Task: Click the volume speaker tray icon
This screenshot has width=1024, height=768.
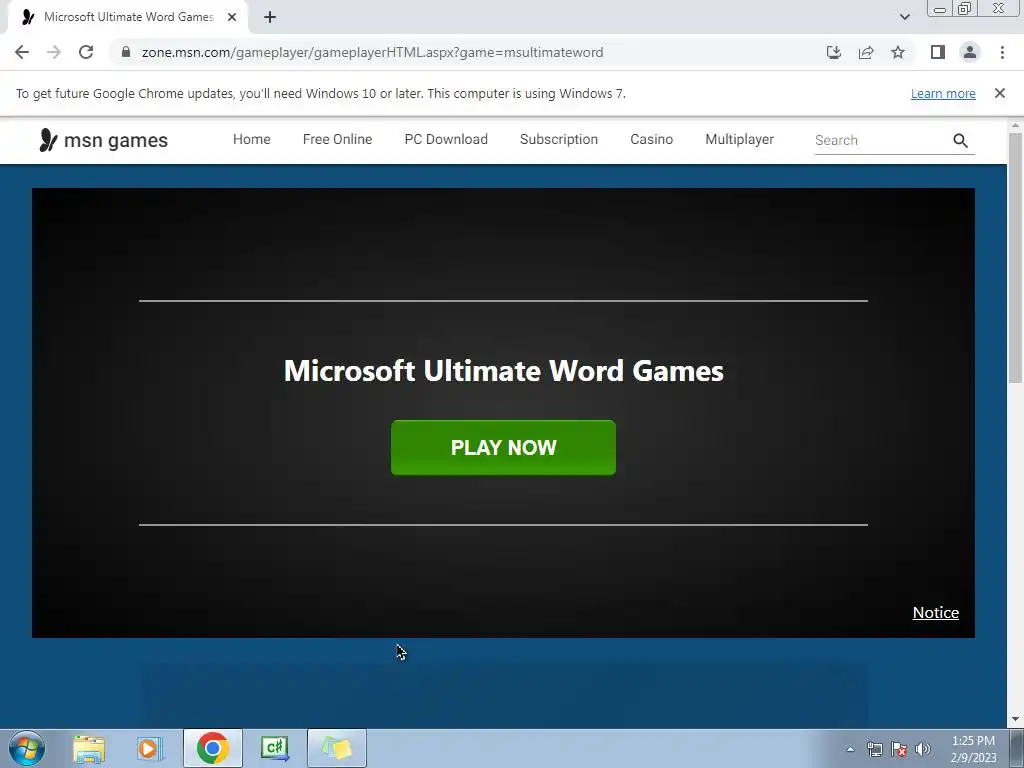Action: coord(923,749)
